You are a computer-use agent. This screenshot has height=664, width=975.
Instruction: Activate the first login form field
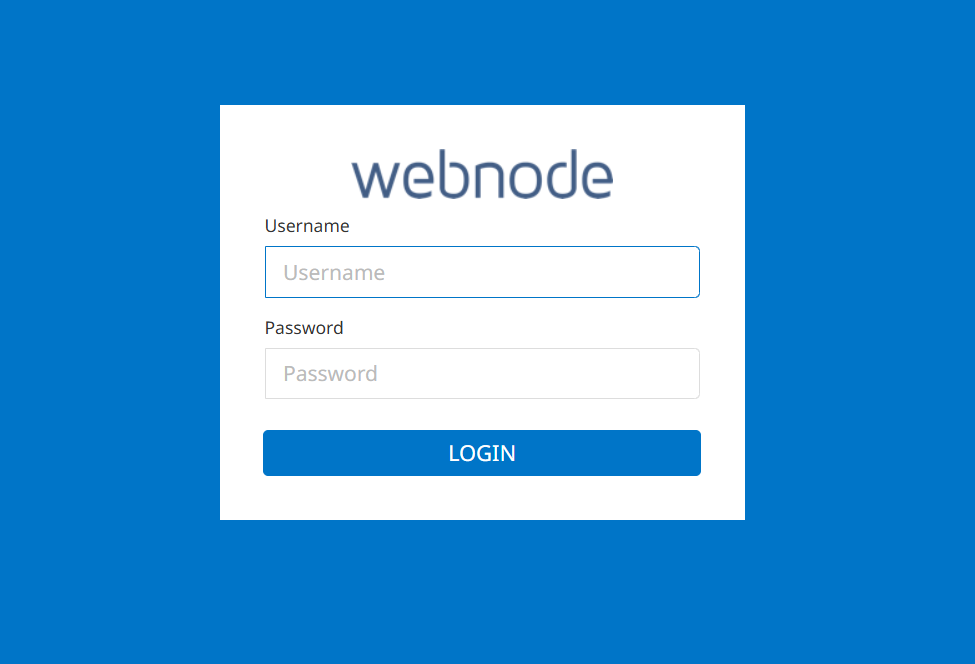coord(482,272)
